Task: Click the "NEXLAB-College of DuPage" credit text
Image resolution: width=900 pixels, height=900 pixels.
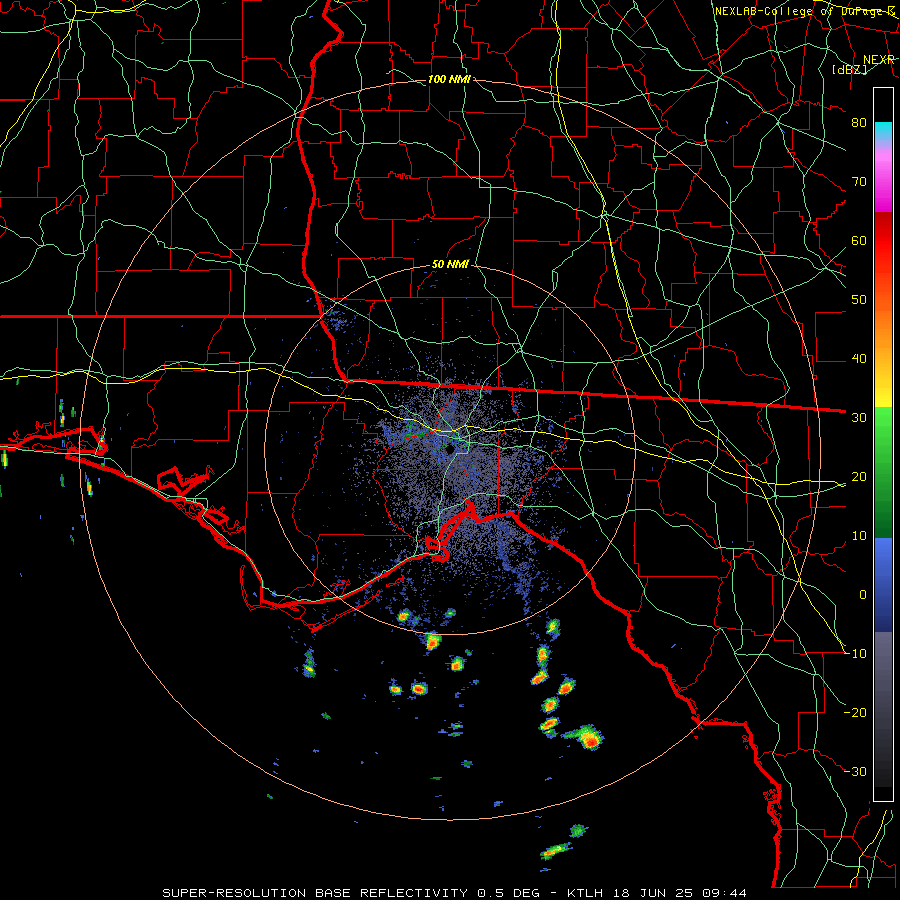Action: pos(799,11)
